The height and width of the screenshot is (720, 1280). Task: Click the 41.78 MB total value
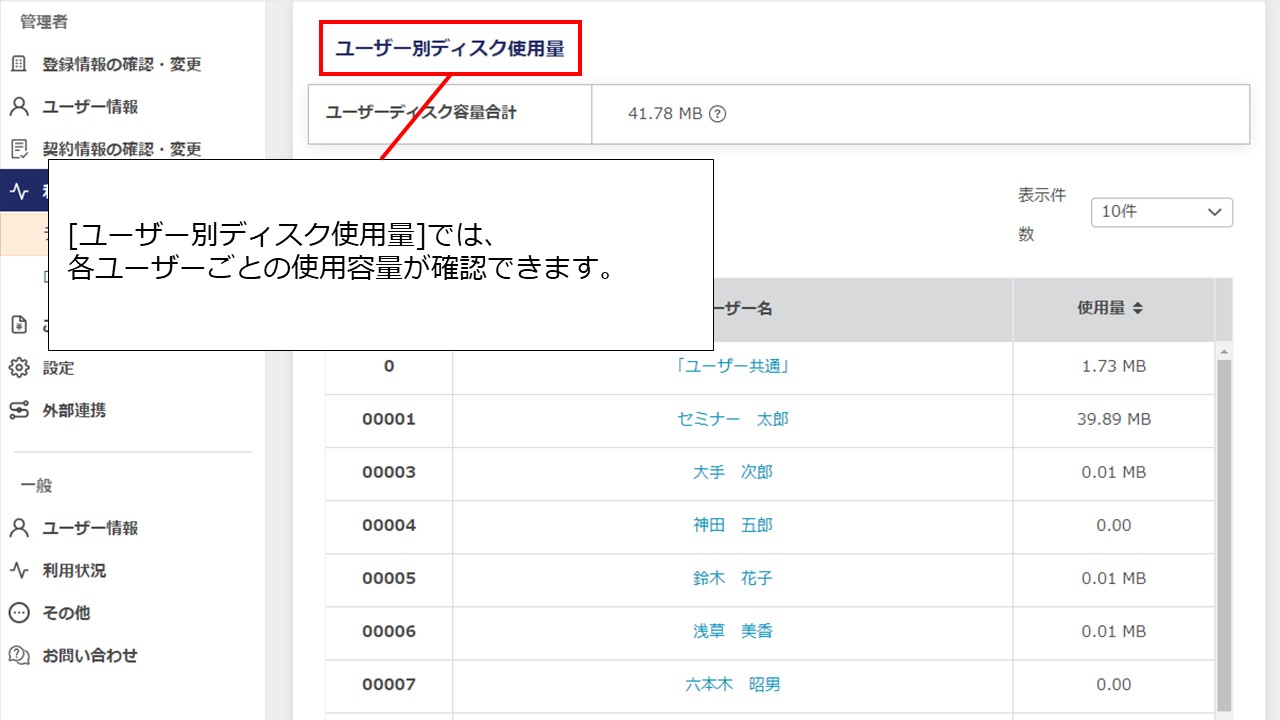coord(665,114)
